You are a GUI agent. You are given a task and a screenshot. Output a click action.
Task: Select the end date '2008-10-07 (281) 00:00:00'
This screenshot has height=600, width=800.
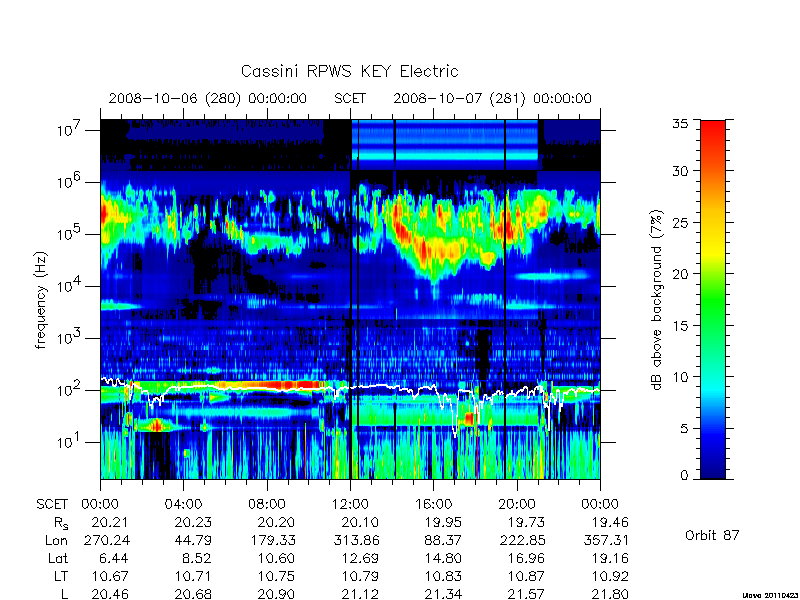pos(492,98)
